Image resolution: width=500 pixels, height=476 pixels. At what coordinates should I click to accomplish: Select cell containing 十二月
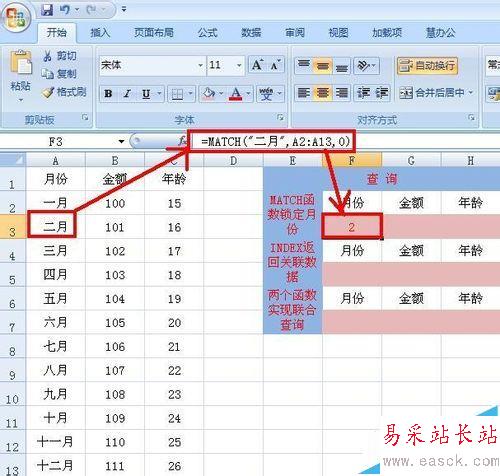(56, 465)
